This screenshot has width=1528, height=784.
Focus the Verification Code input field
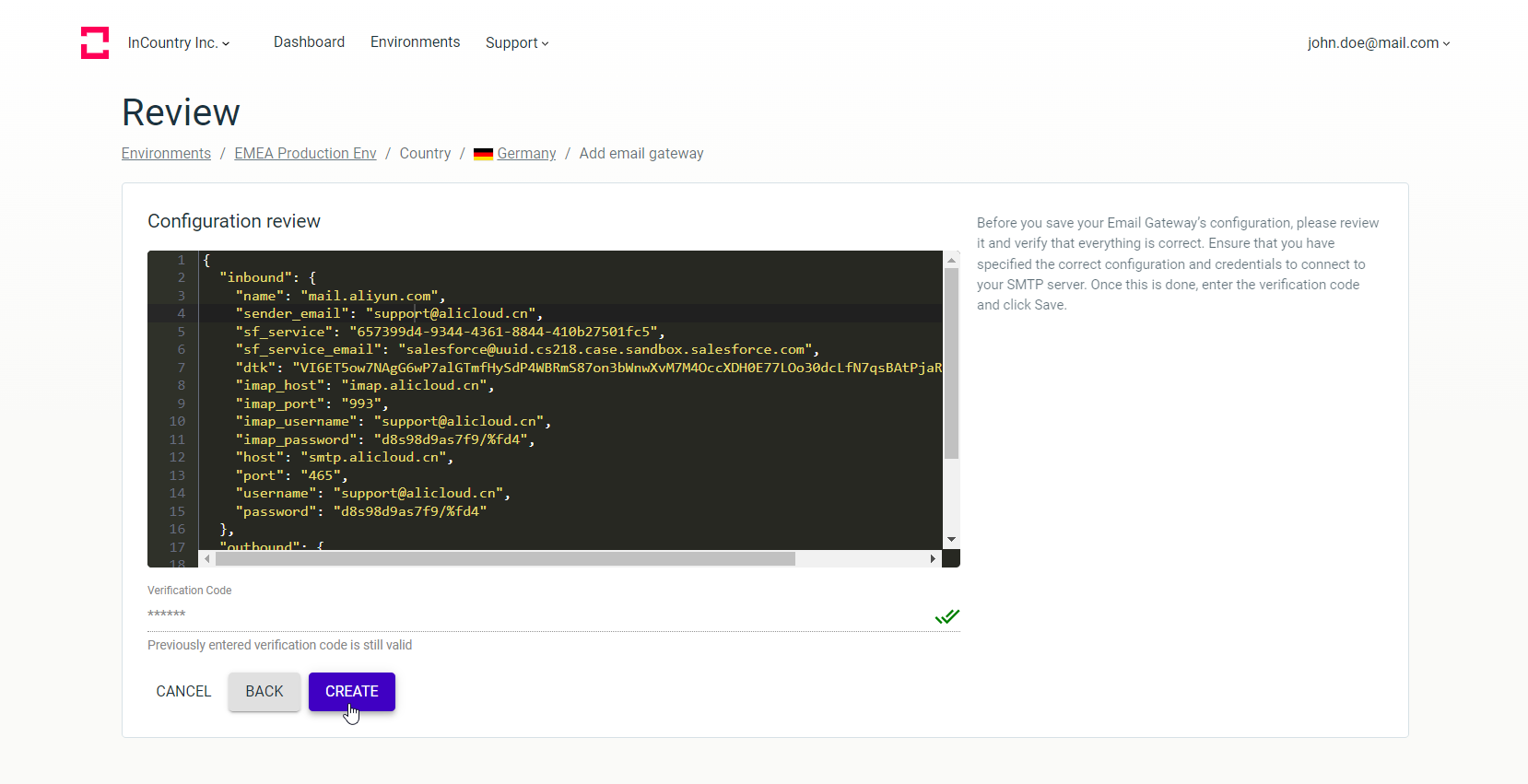pyautogui.click(x=535, y=614)
